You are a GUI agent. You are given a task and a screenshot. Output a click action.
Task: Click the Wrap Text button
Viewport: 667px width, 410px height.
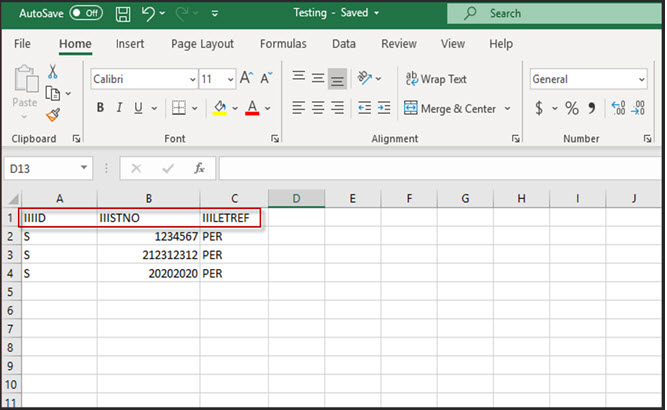pyautogui.click(x=437, y=79)
